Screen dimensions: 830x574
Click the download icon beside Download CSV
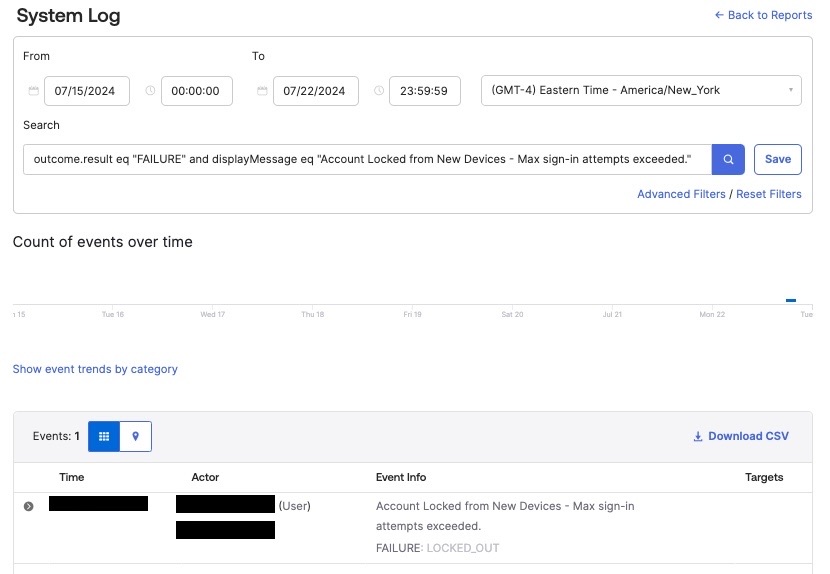[x=698, y=437]
